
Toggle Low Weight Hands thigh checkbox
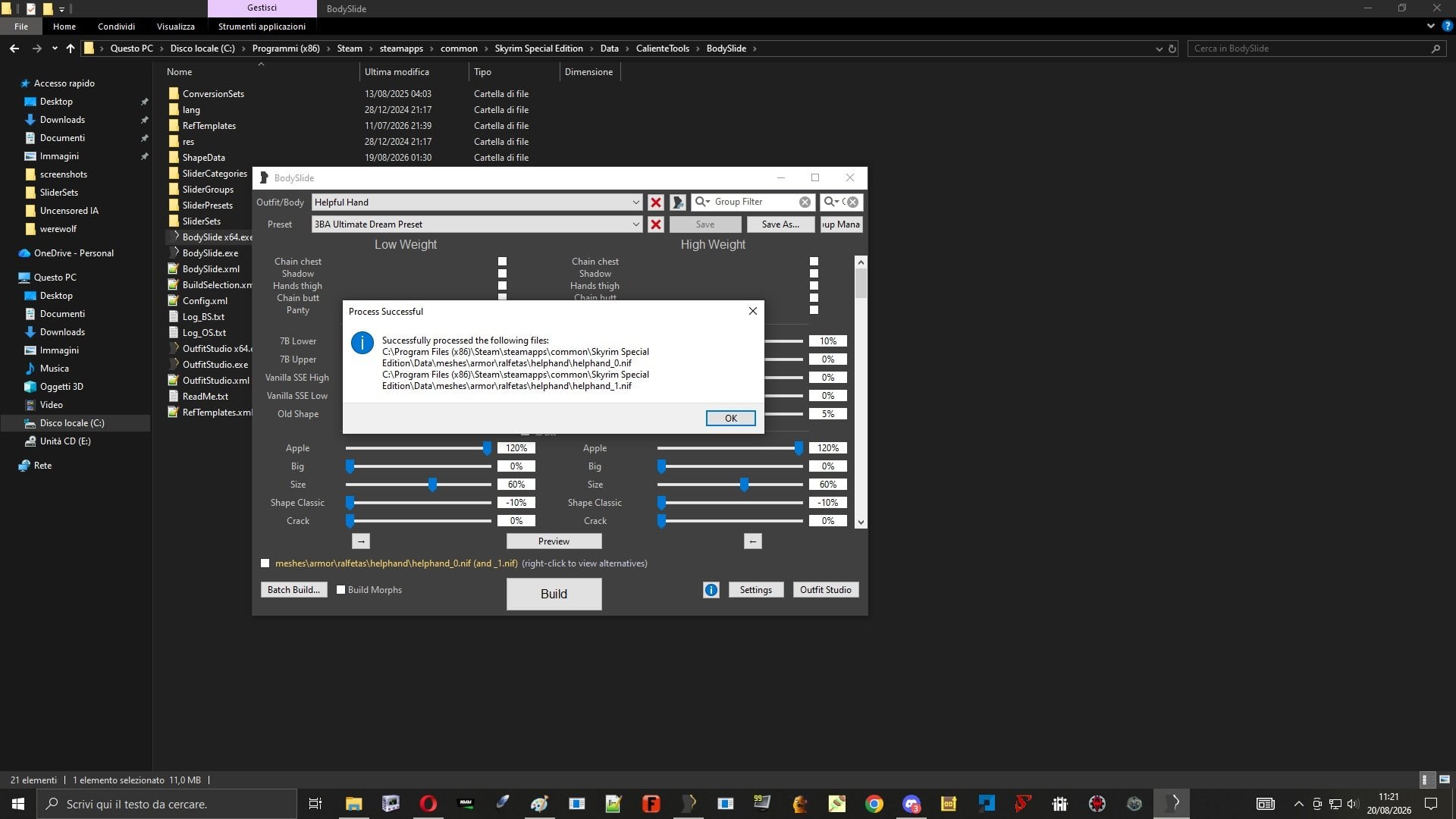[502, 286]
